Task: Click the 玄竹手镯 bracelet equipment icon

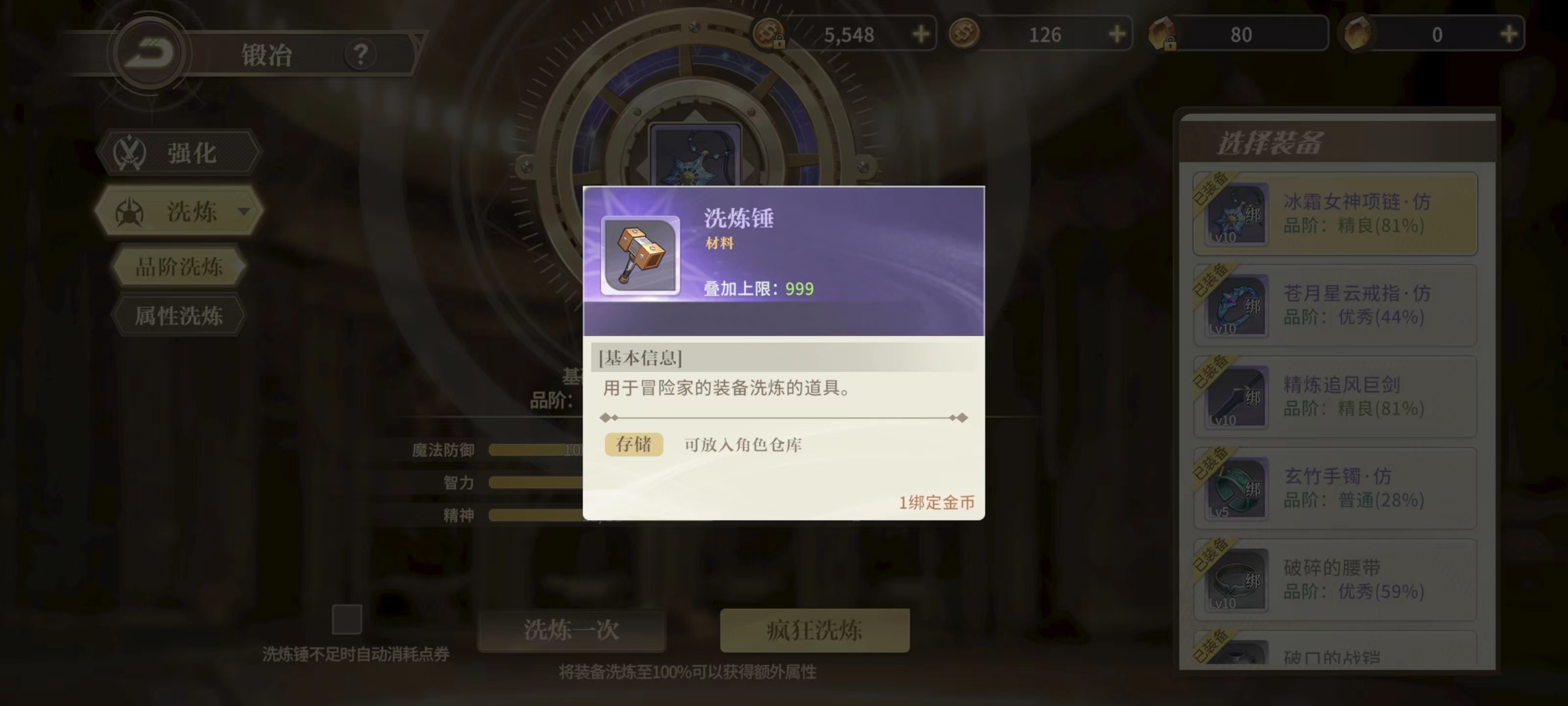Action: click(x=1236, y=488)
